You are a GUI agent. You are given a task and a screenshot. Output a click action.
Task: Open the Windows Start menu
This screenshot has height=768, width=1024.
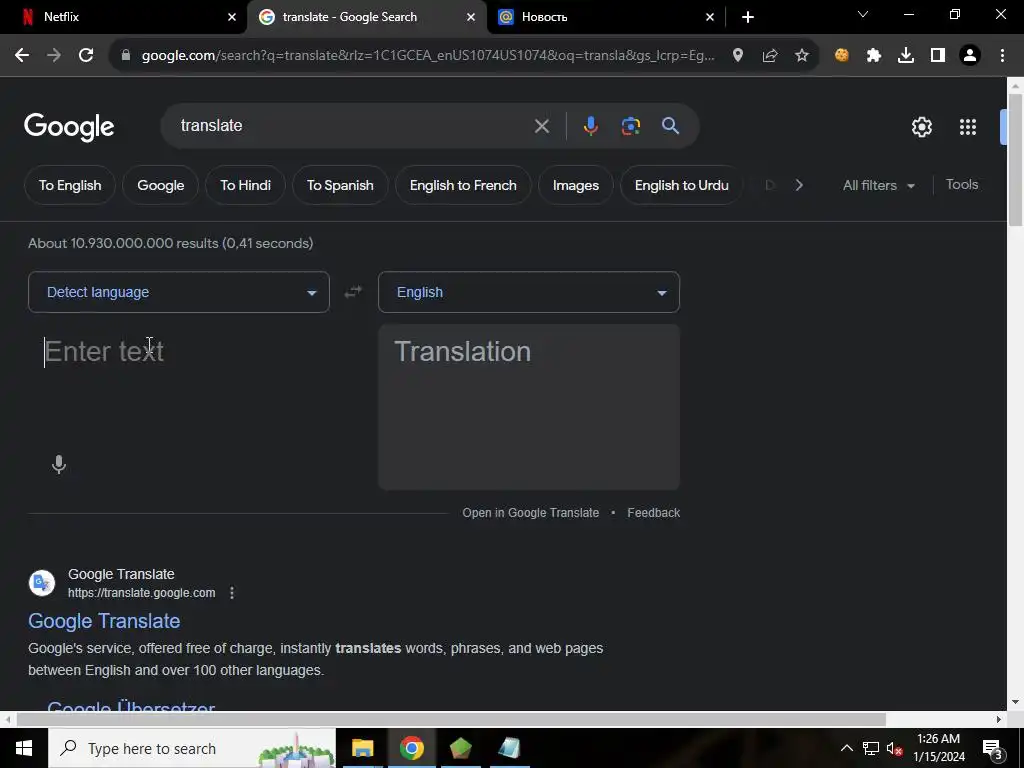coord(24,748)
